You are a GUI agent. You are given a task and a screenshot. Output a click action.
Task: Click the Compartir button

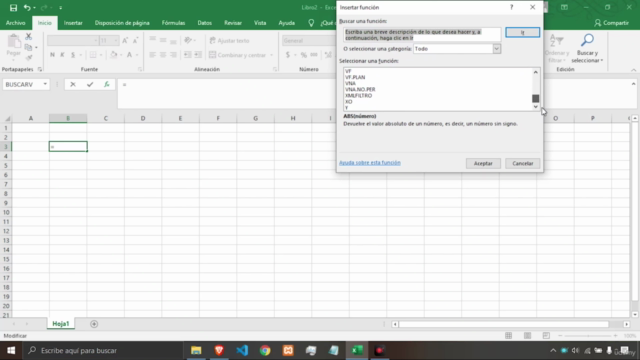[x=611, y=23]
